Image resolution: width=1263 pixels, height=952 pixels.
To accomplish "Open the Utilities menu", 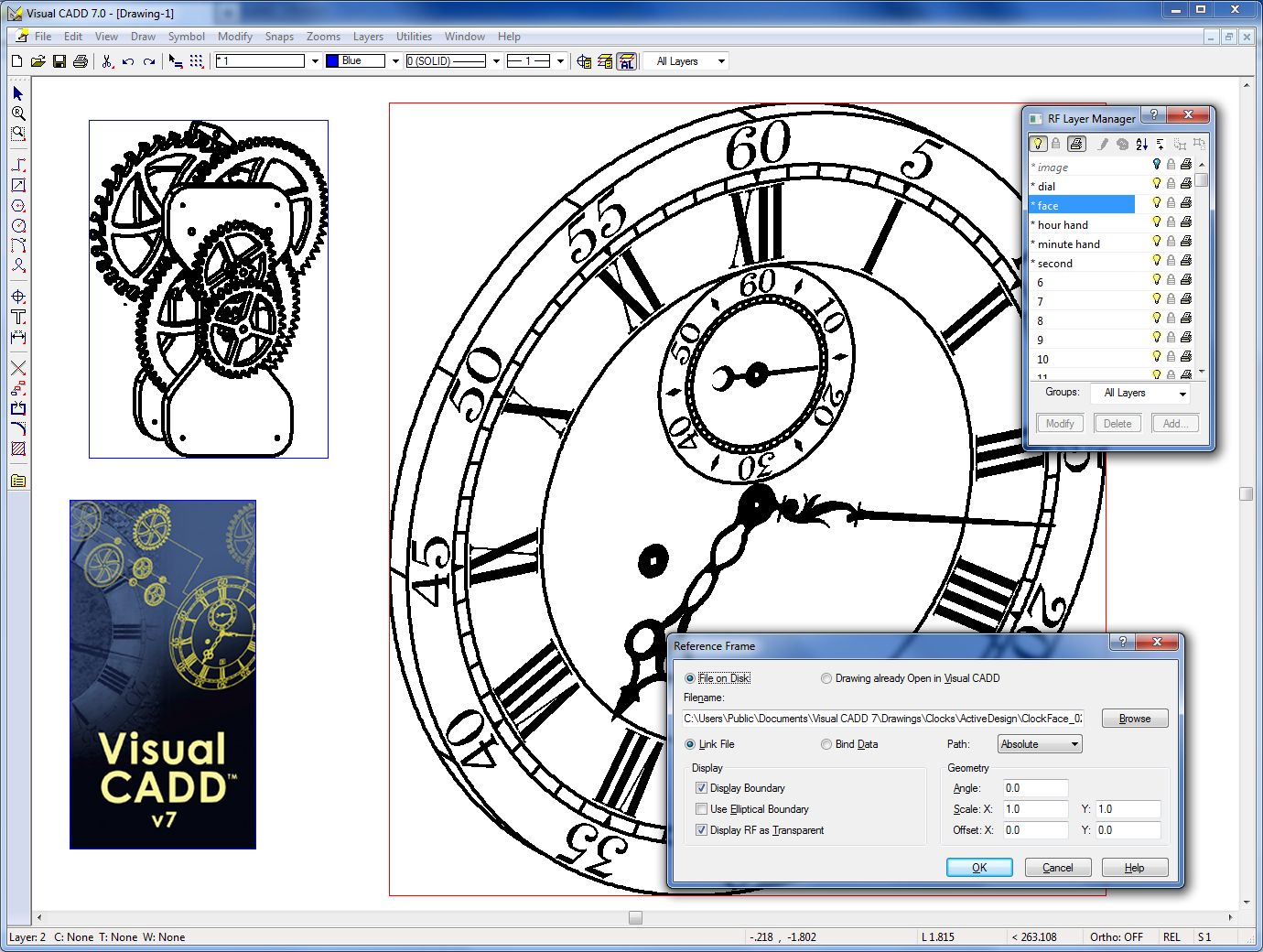I will pos(414,37).
